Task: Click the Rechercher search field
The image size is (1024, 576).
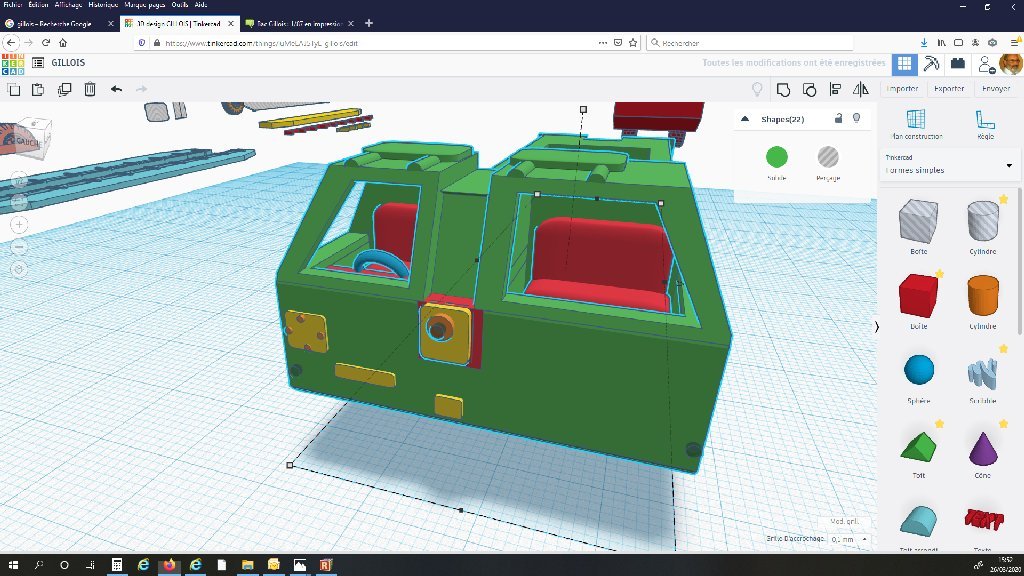Action: (750, 42)
